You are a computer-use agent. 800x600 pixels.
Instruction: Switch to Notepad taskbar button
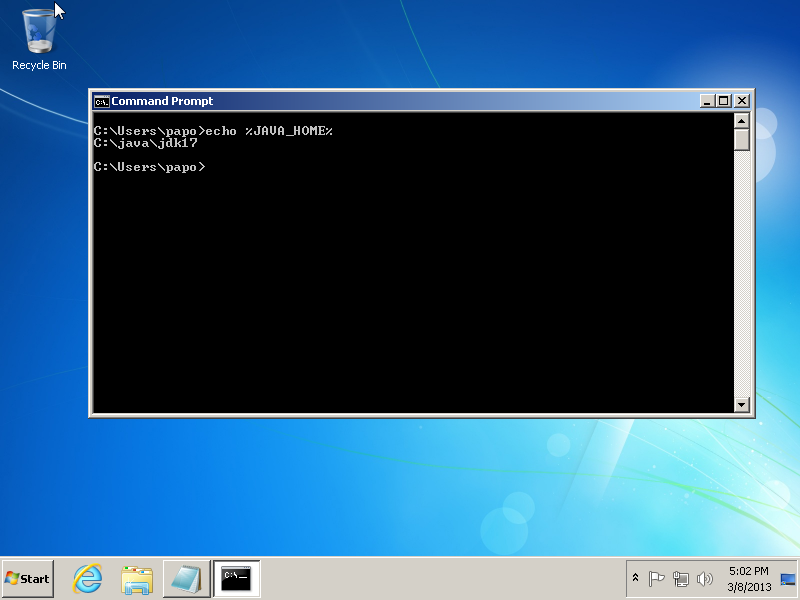pos(187,579)
